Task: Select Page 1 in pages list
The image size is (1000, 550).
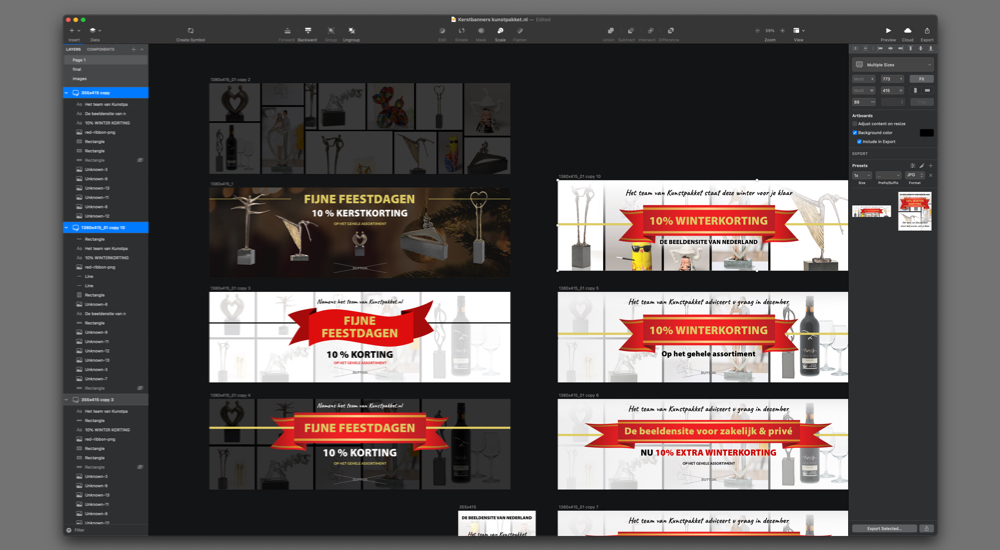Action: 106,60
